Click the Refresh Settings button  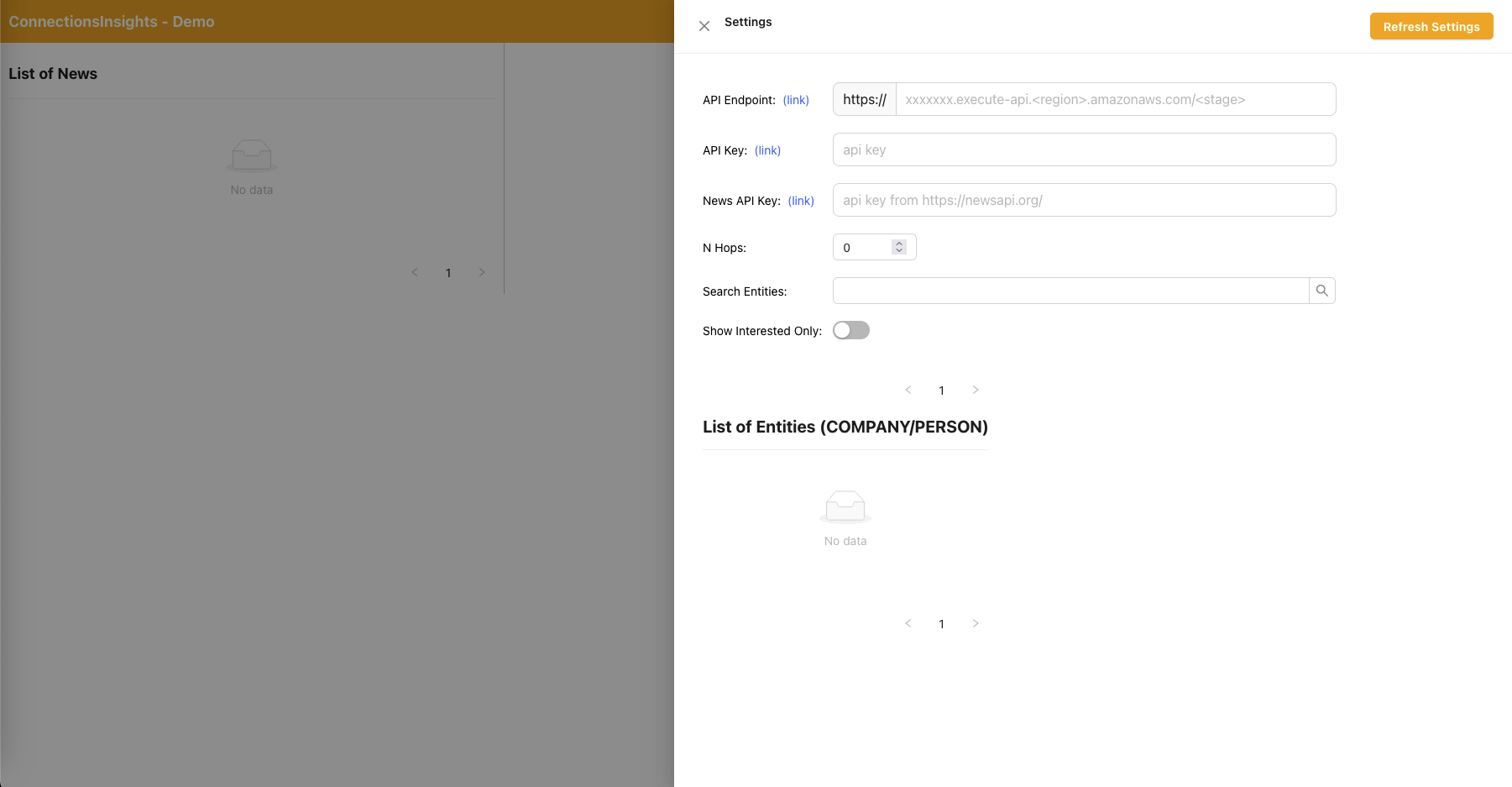click(1431, 26)
